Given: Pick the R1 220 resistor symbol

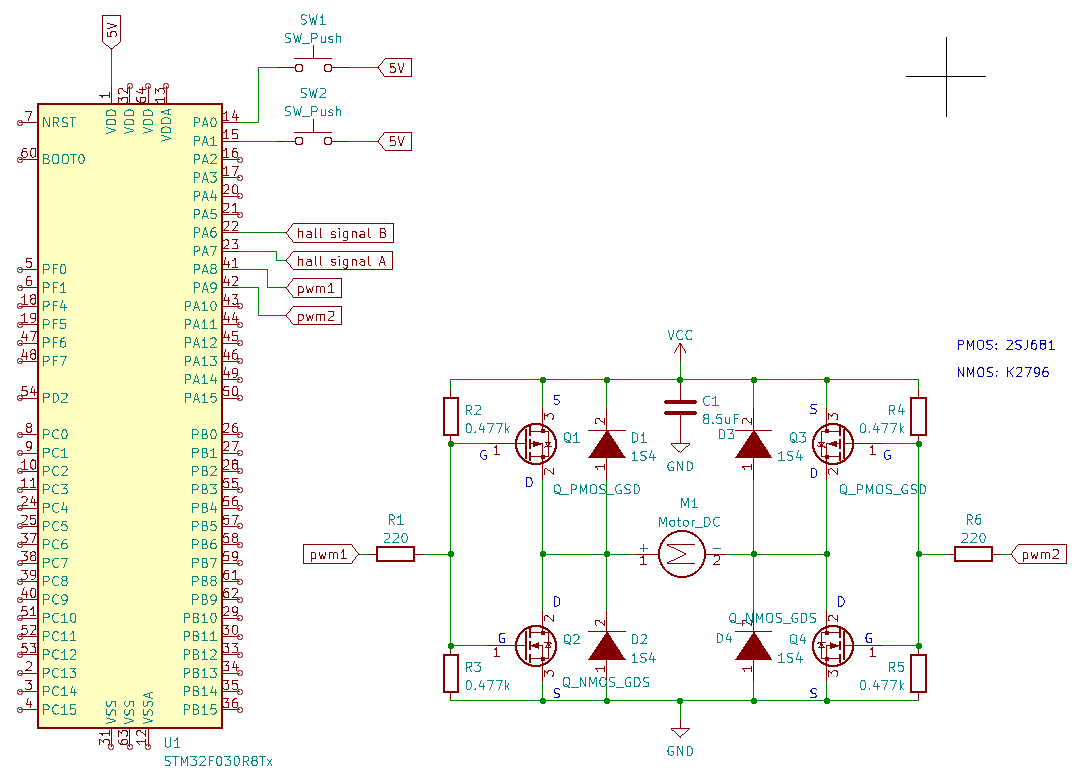Looking at the screenshot, I should pyautogui.click(x=395, y=554).
